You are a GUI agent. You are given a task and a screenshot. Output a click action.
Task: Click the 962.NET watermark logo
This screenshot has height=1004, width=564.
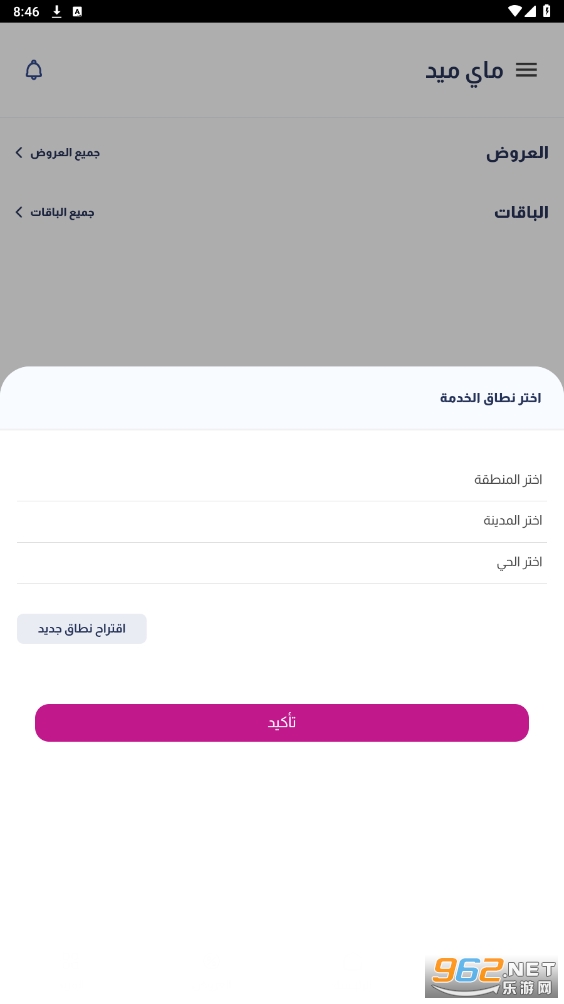(x=492, y=976)
